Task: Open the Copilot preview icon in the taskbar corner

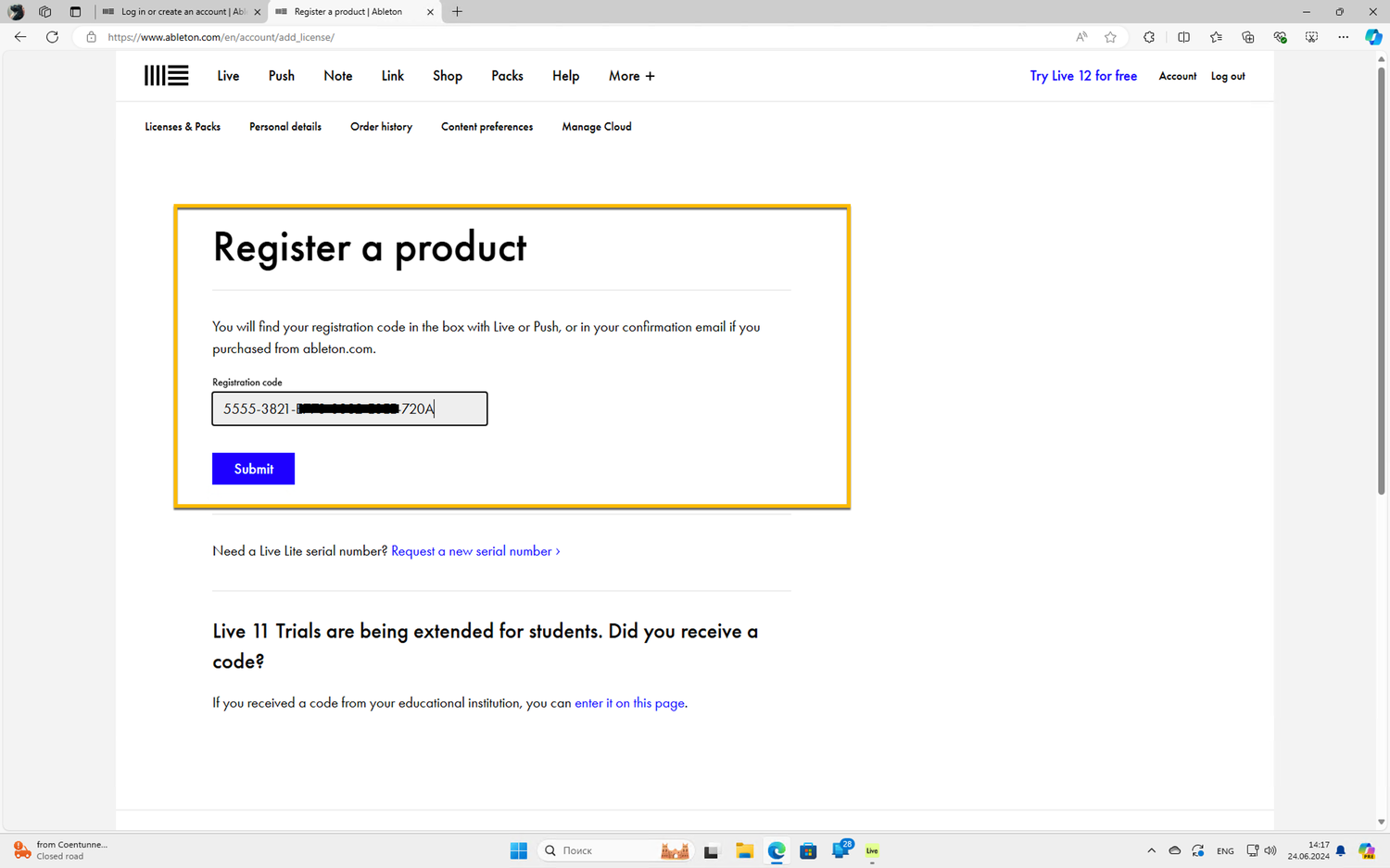Action: (1367, 850)
